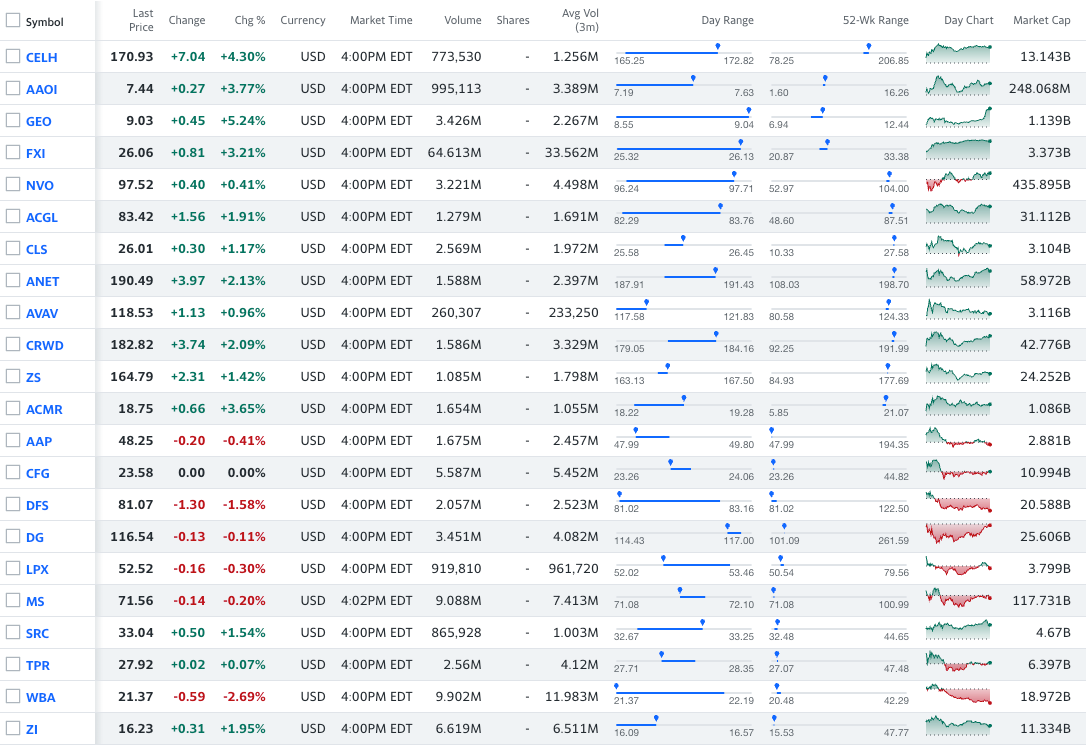
Task: Click the DFS day range bar
Action: tap(684, 501)
